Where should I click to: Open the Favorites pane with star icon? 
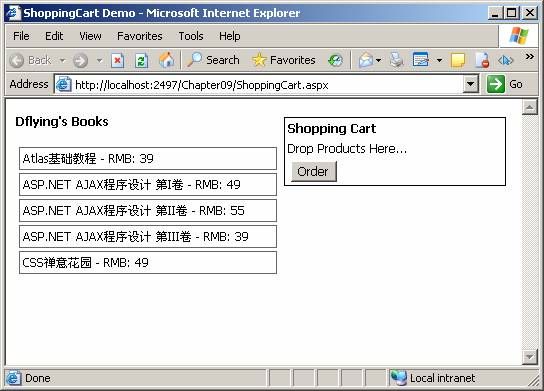(x=284, y=60)
